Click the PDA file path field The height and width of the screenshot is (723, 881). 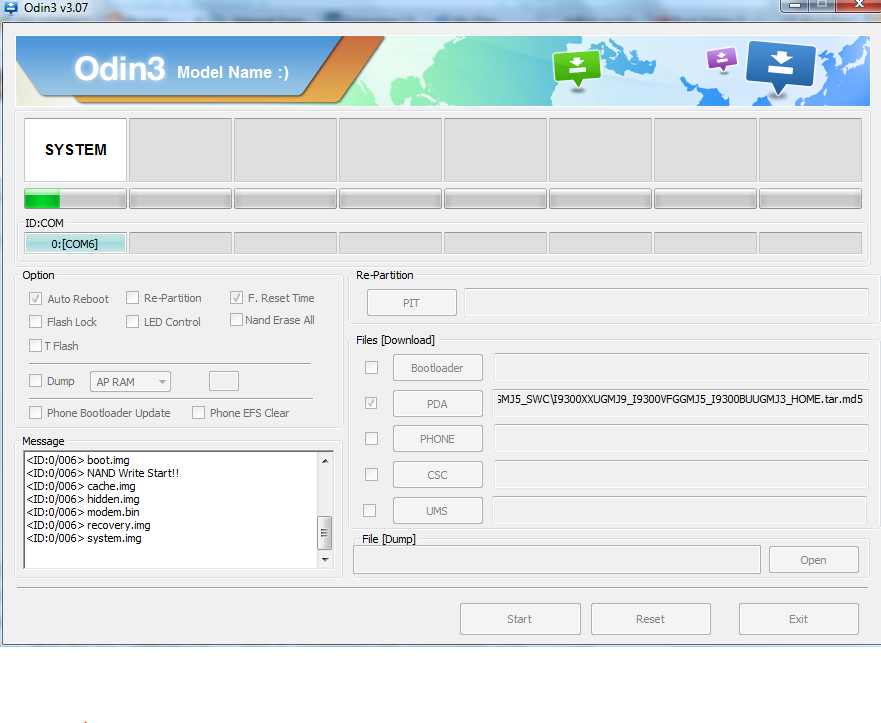coord(680,403)
